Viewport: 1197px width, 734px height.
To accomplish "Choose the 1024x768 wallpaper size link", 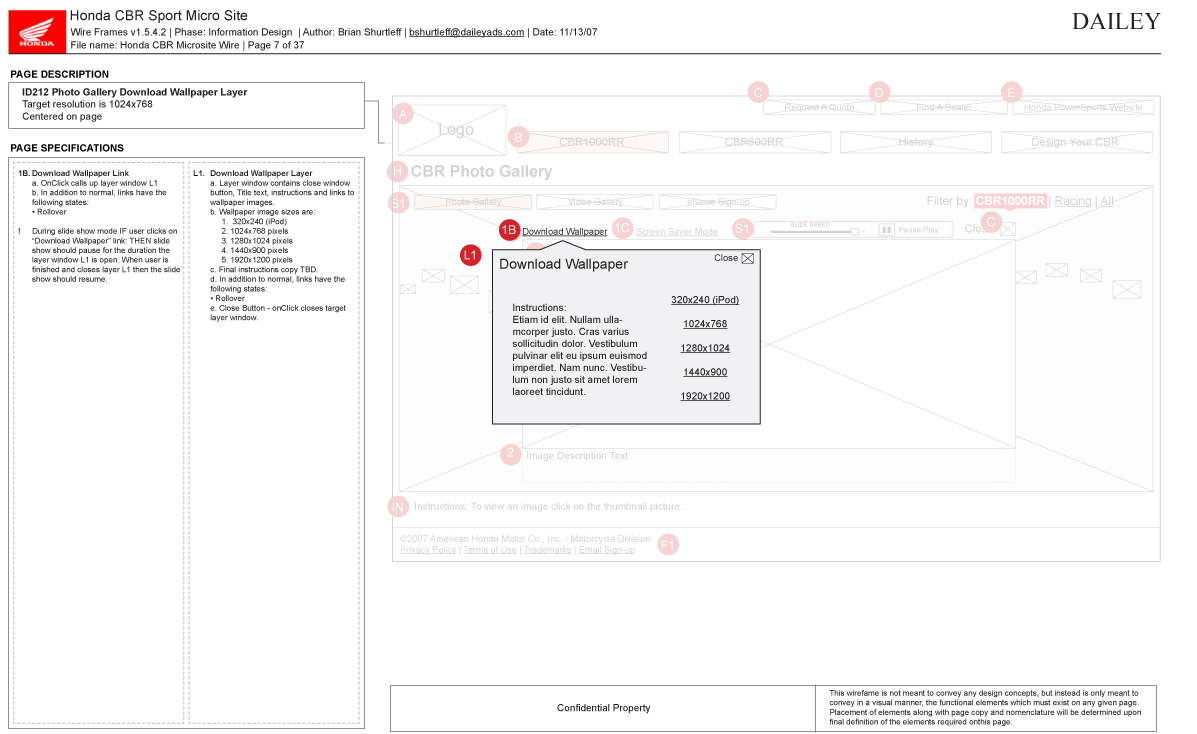I will point(705,324).
